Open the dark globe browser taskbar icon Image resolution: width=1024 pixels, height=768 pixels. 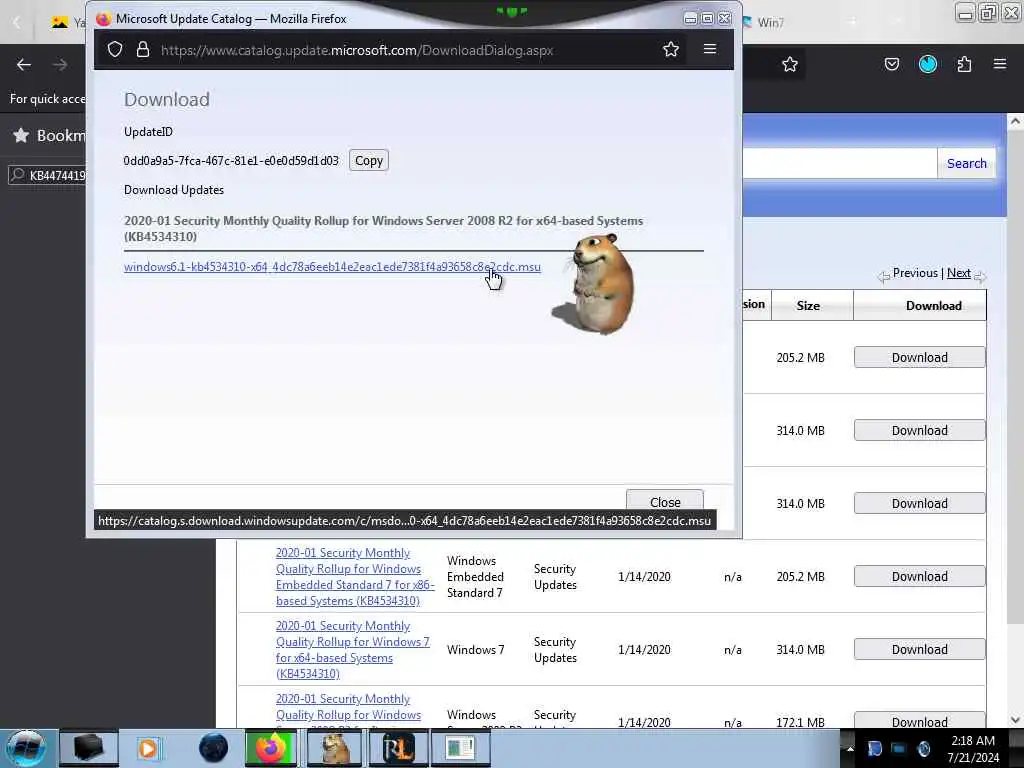213,748
